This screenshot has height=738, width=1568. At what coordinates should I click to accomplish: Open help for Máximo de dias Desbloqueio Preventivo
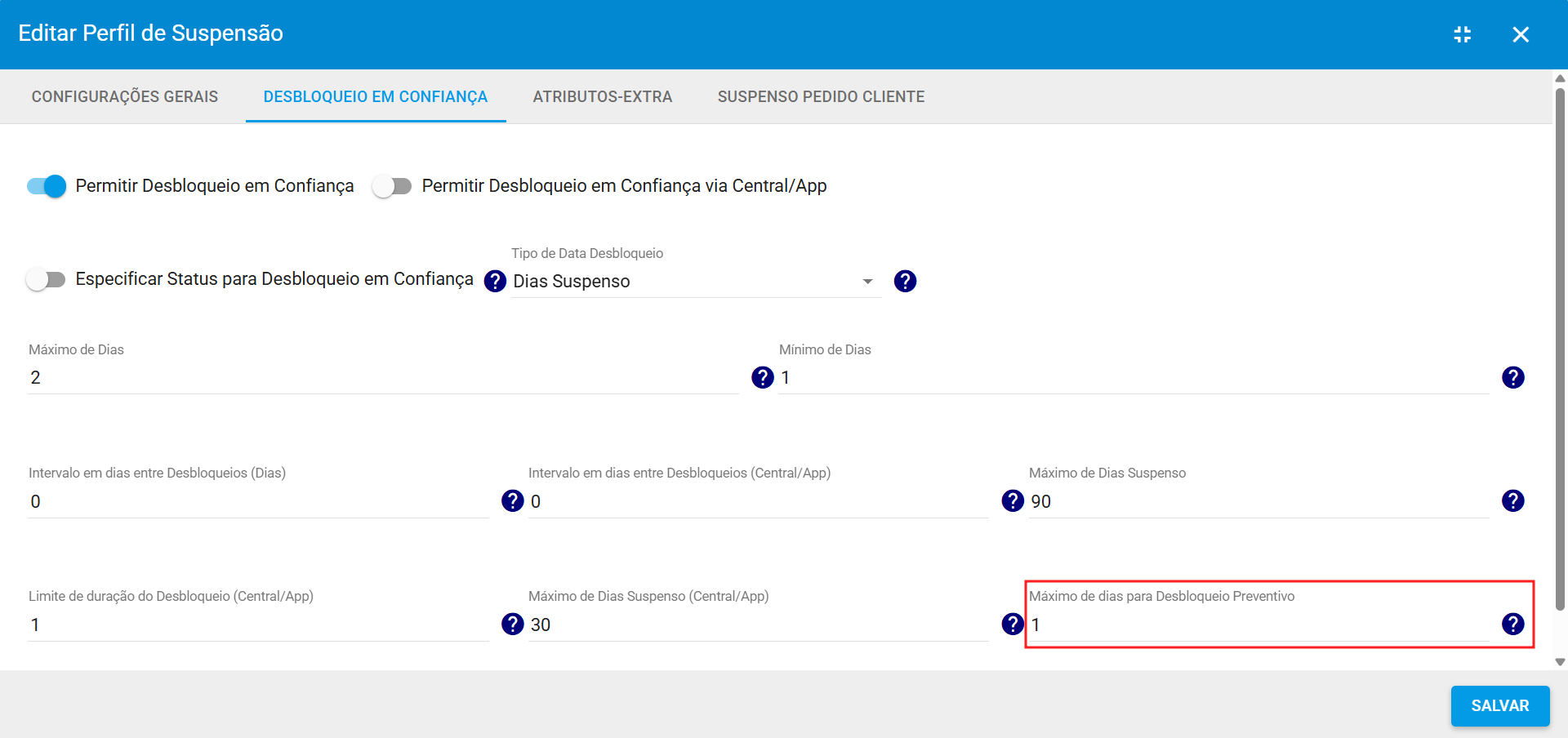(x=1512, y=624)
